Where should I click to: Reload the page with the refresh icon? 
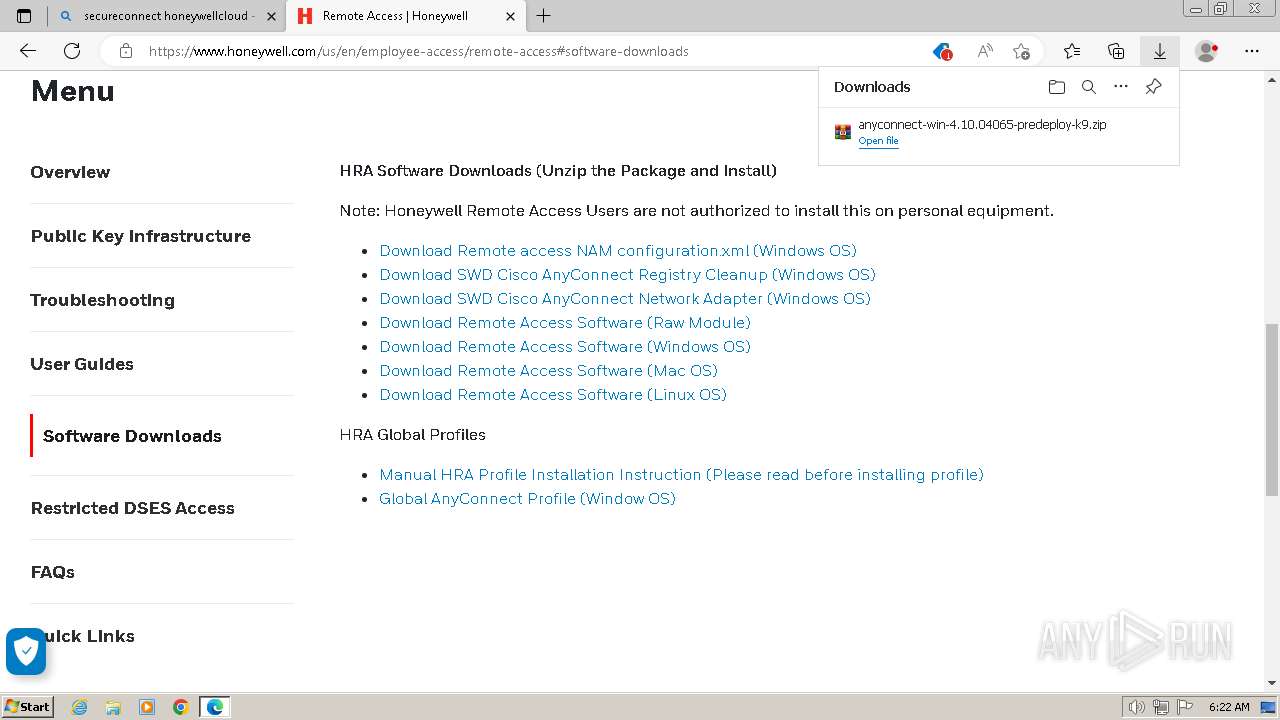coord(72,51)
